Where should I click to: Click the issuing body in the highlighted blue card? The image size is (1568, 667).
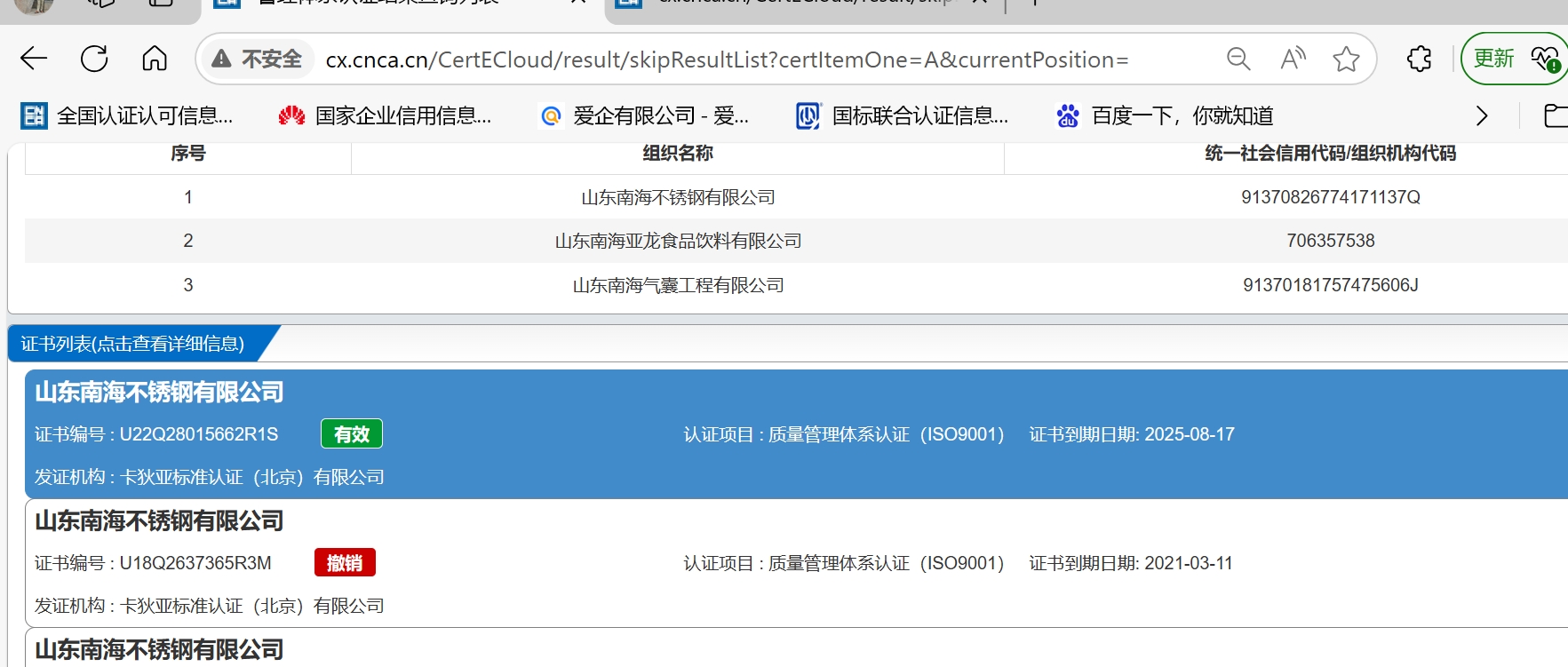(210, 477)
